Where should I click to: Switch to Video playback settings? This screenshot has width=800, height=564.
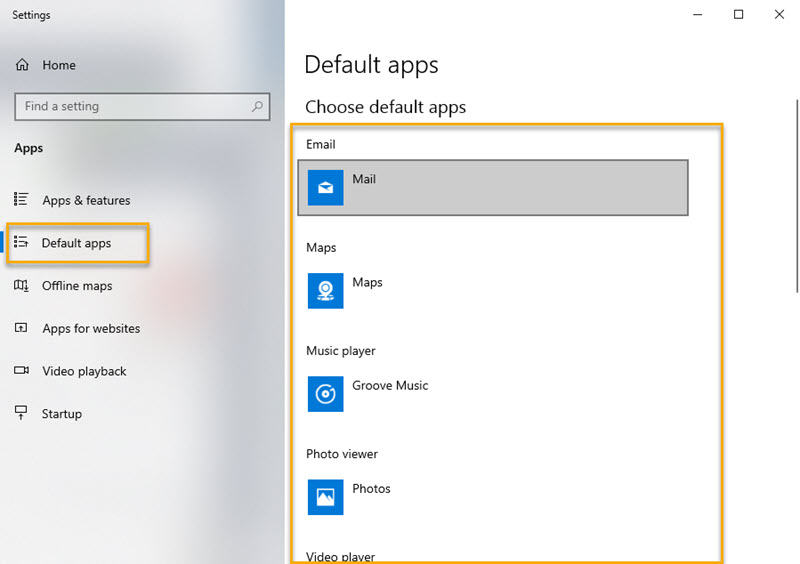pos(84,371)
